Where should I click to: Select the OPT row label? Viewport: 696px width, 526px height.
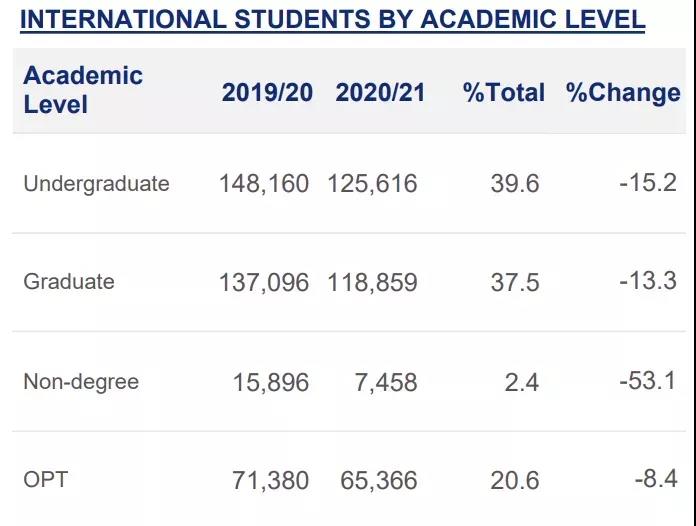(45, 480)
